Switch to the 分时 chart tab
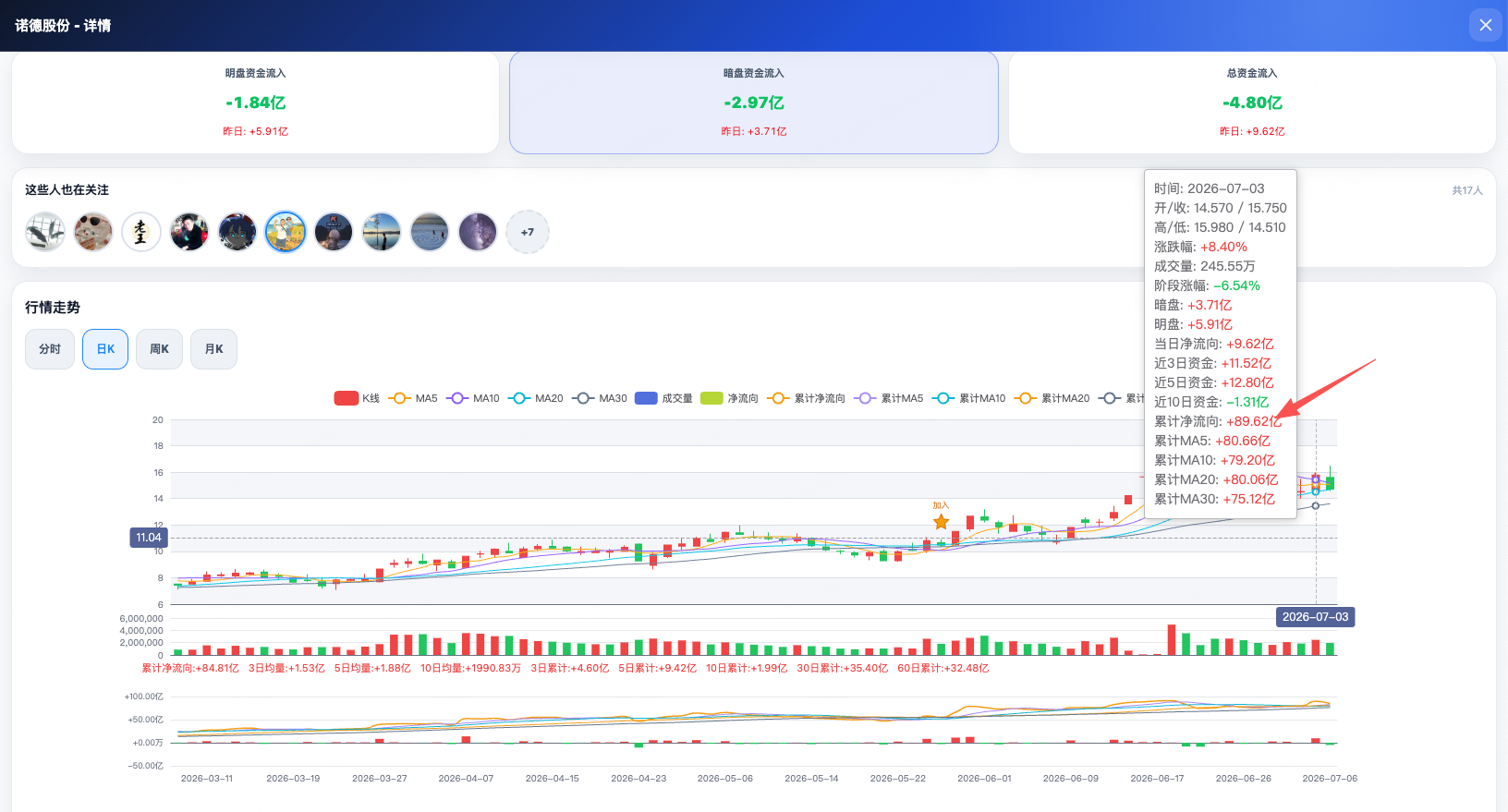 (x=50, y=349)
